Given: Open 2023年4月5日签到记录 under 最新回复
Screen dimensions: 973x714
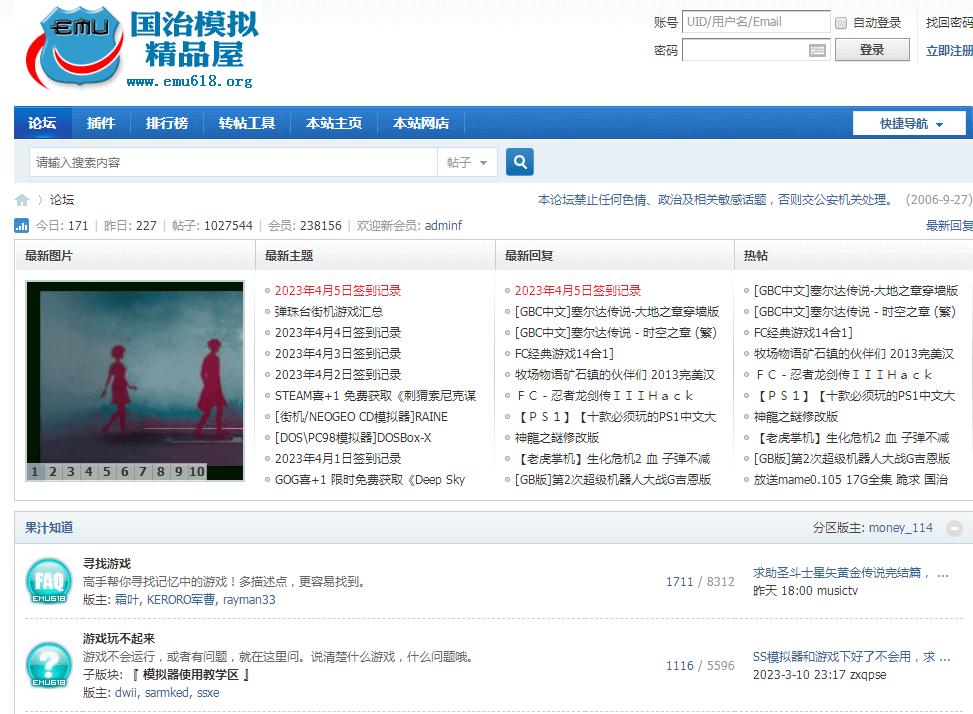Looking at the screenshot, I should [x=578, y=290].
